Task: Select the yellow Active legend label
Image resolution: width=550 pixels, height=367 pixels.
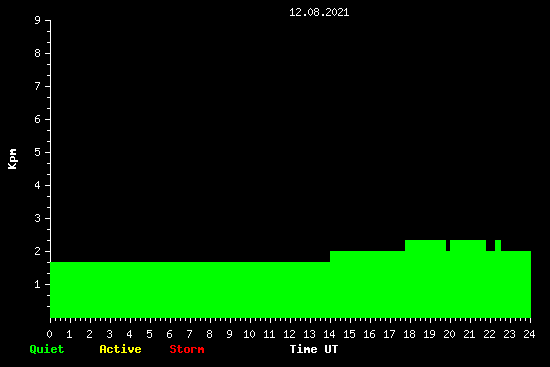Action: [120, 349]
